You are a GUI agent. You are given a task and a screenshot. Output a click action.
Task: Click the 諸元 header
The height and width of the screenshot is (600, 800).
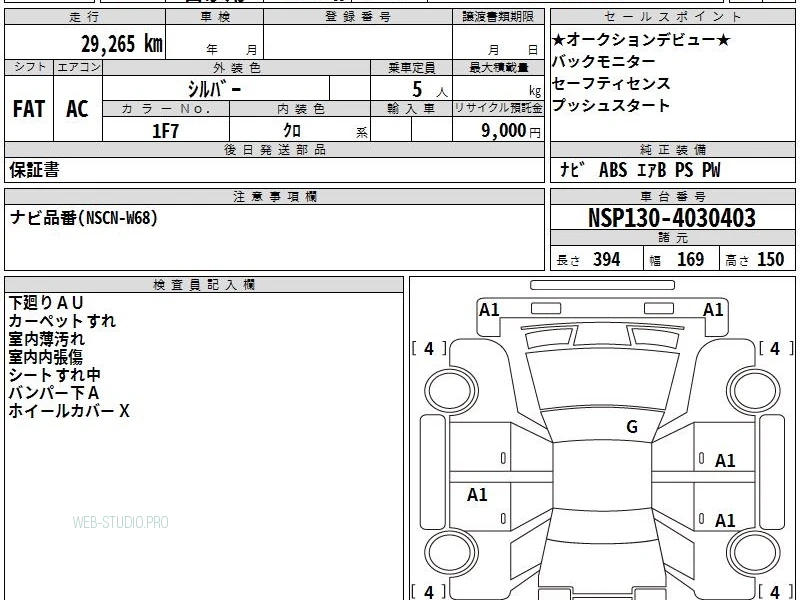tap(672, 238)
